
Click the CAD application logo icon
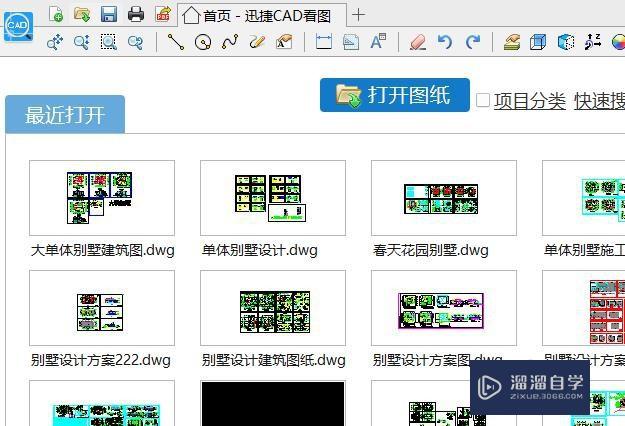click(18, 26)
